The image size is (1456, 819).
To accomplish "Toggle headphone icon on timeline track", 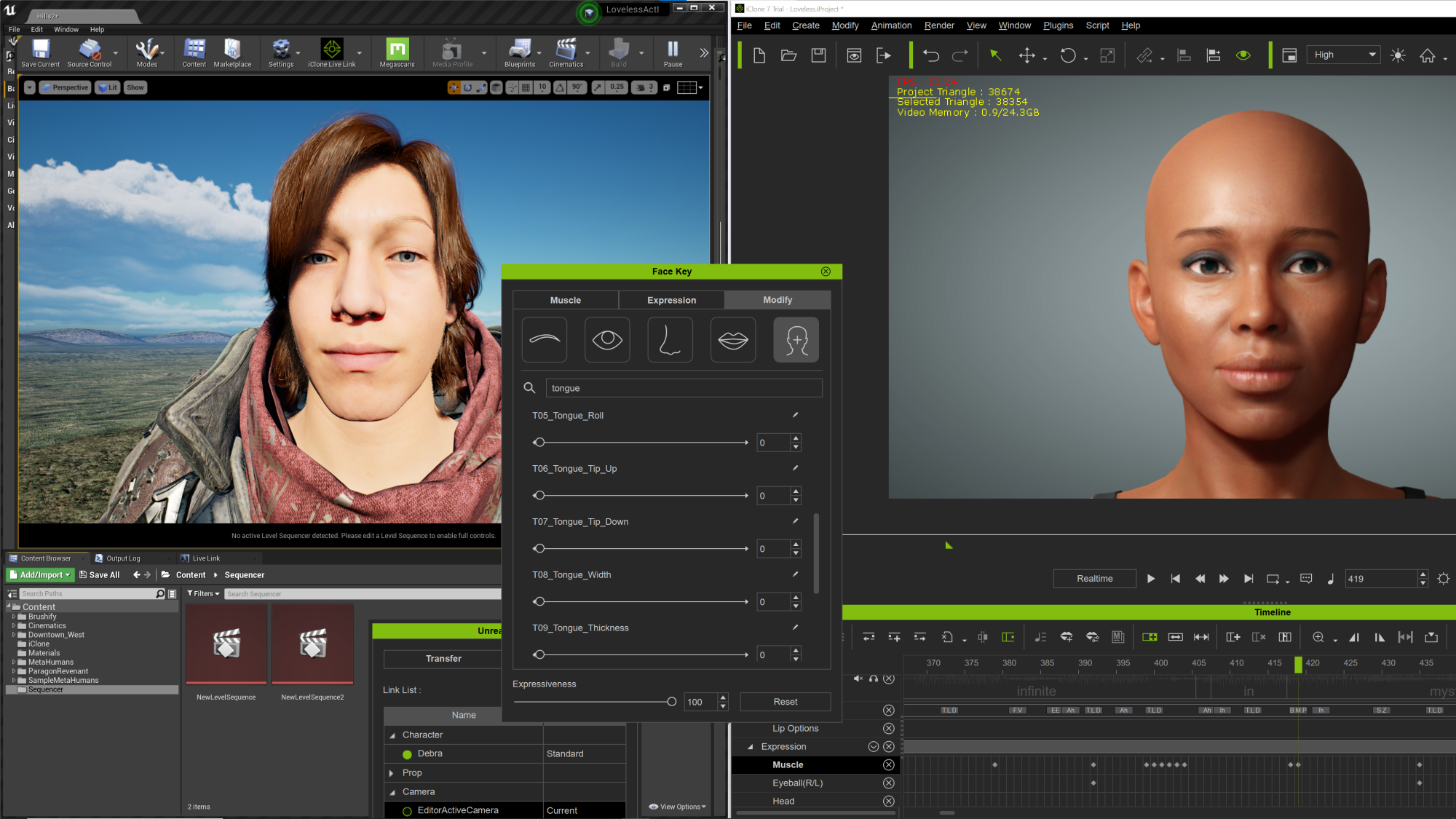I will pos(874,678).
